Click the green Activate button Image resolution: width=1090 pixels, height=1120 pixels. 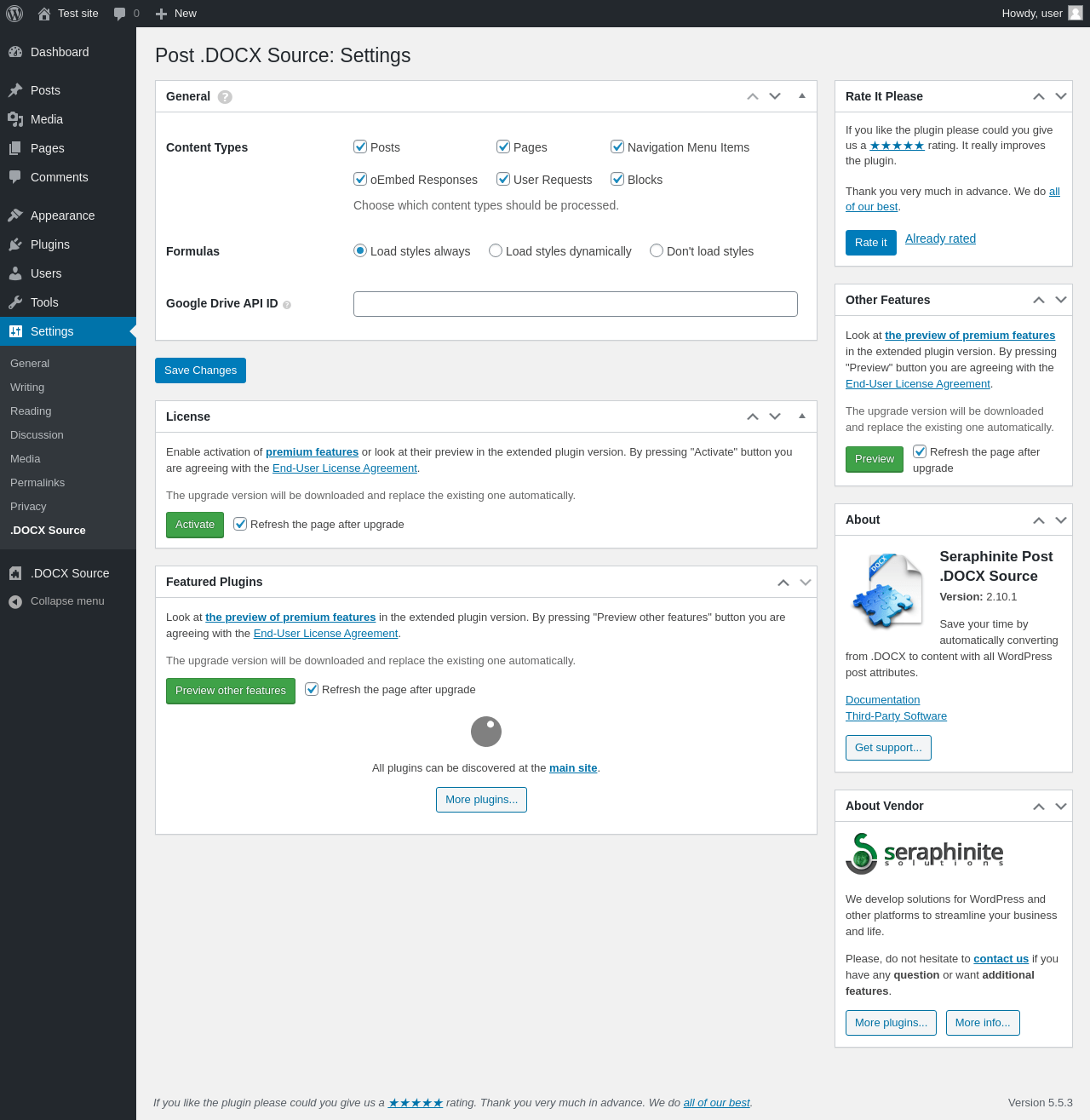[195, 525]
